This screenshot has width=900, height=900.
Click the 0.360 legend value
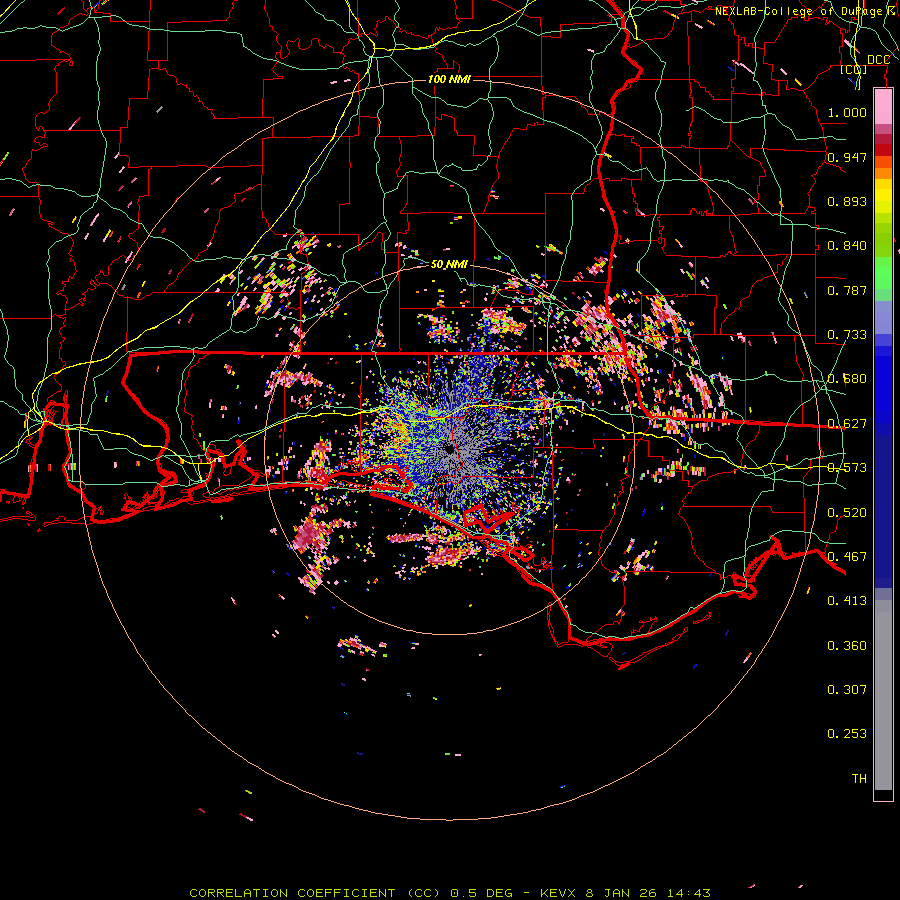click(847, 646)
